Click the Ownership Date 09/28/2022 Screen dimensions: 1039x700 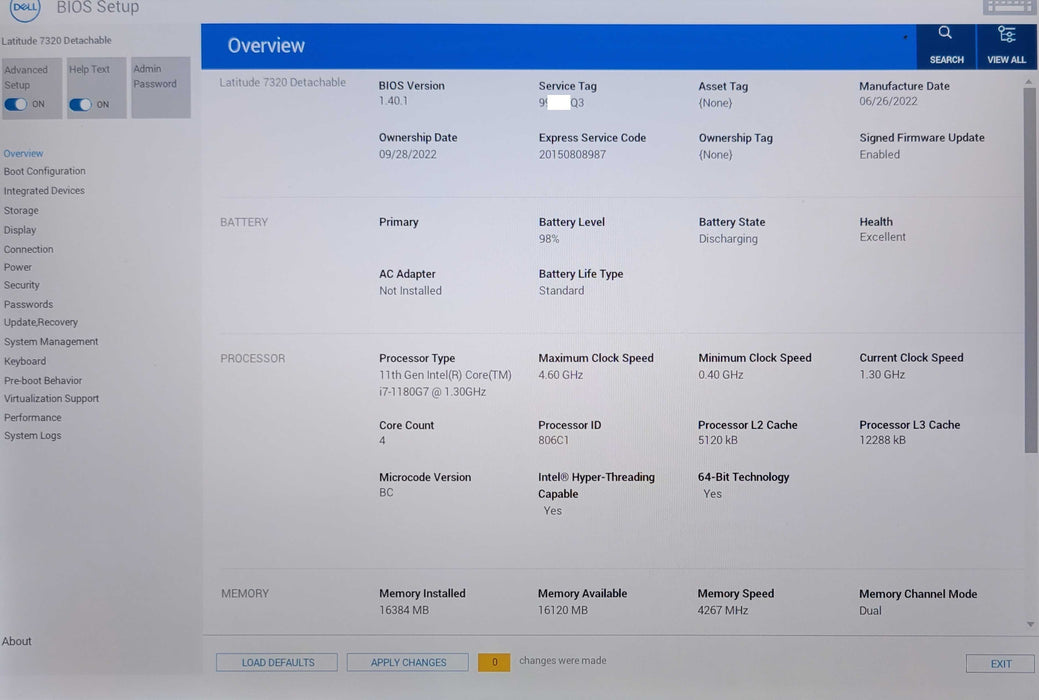pos(408,154)
